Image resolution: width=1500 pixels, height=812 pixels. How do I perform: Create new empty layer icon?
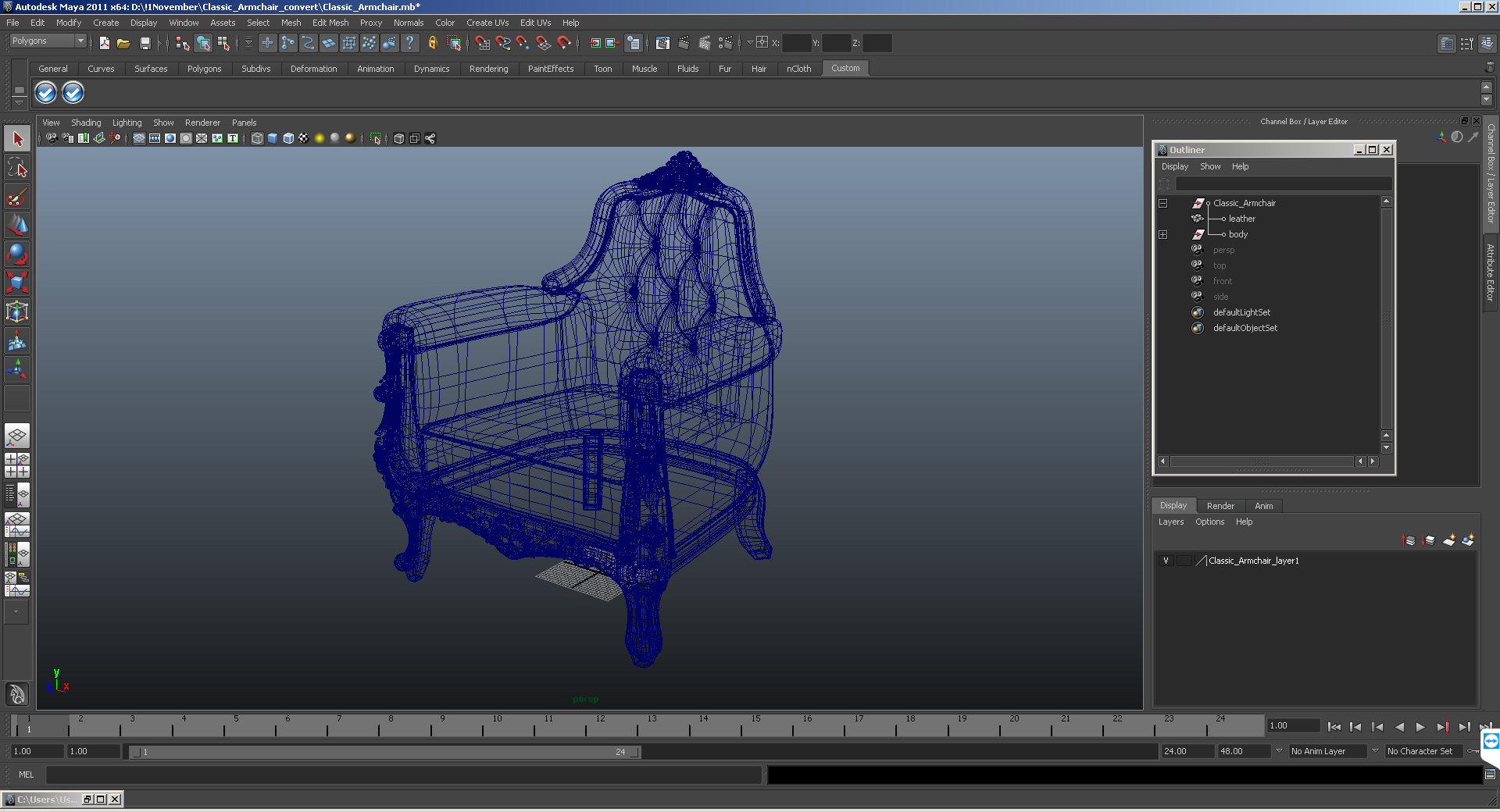[x=1449, y=540]
